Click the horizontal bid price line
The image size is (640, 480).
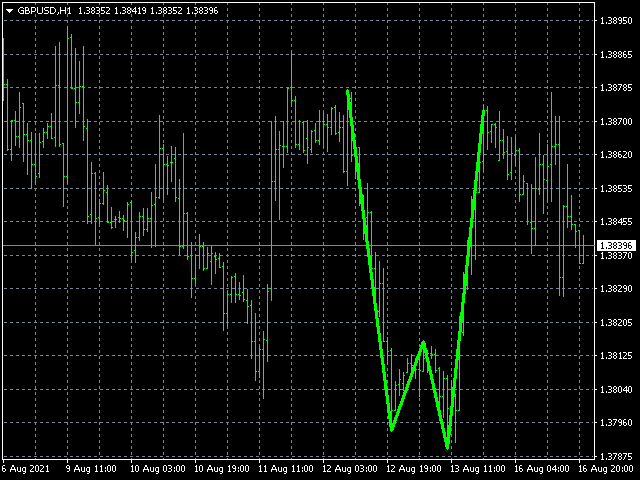(x=300, y=245)
